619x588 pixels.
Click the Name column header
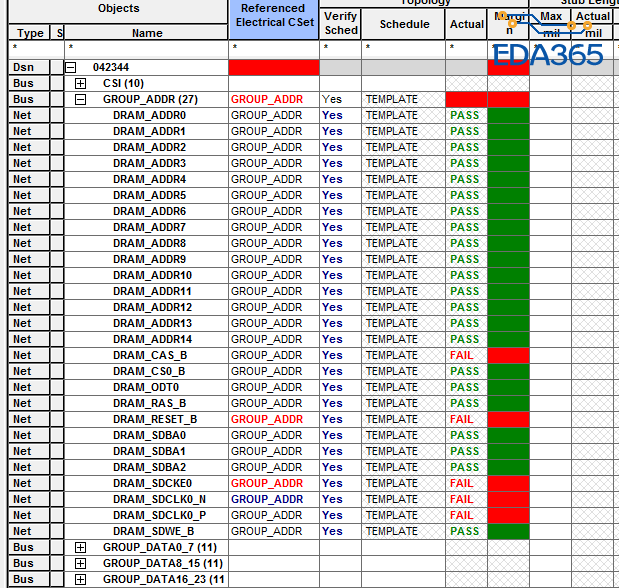point(146,33)
